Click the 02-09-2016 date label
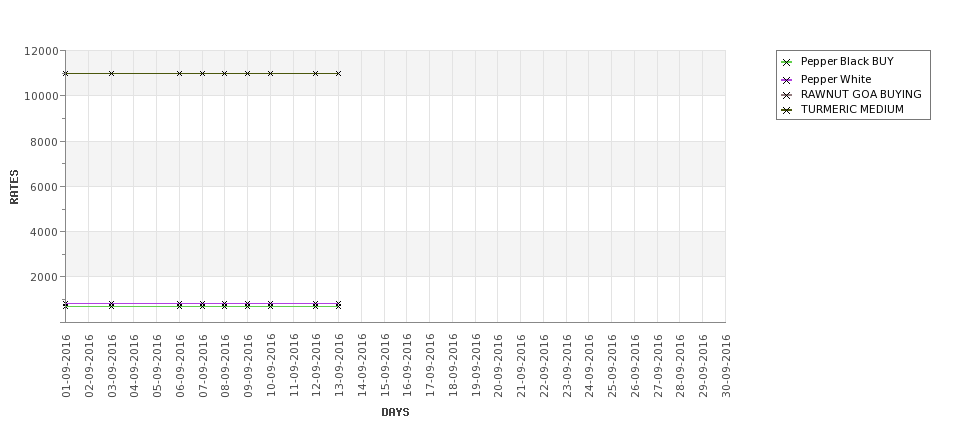The width and height of the screenshot is (975, 429). (x=89, y=366)
